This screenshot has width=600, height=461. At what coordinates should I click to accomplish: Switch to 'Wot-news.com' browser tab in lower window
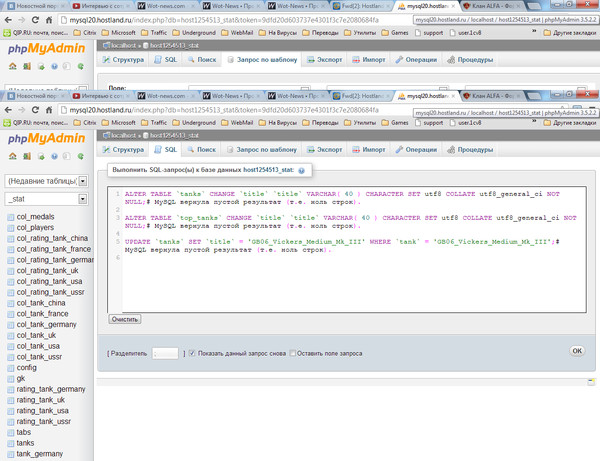tap(166, 96)
